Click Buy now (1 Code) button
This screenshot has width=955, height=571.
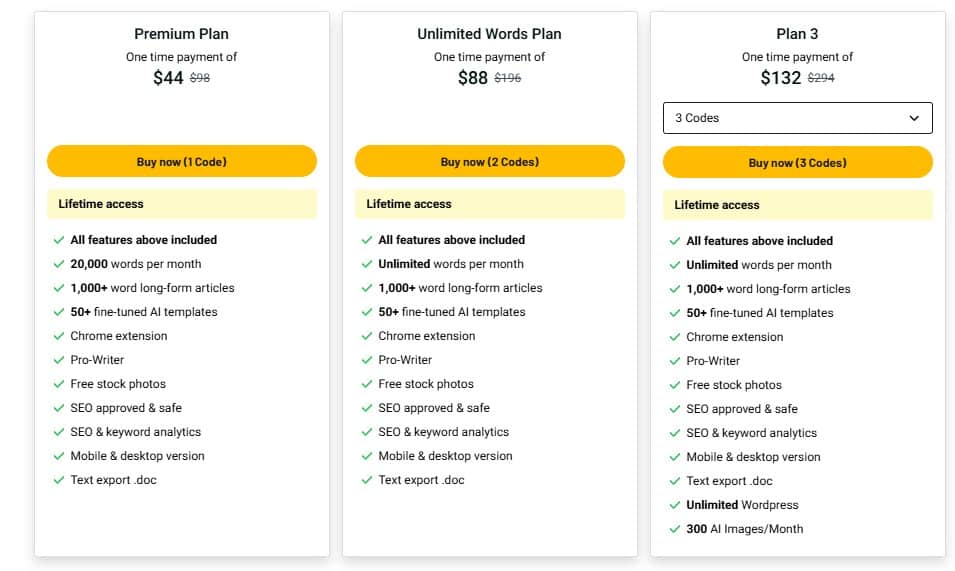[181, 162]
